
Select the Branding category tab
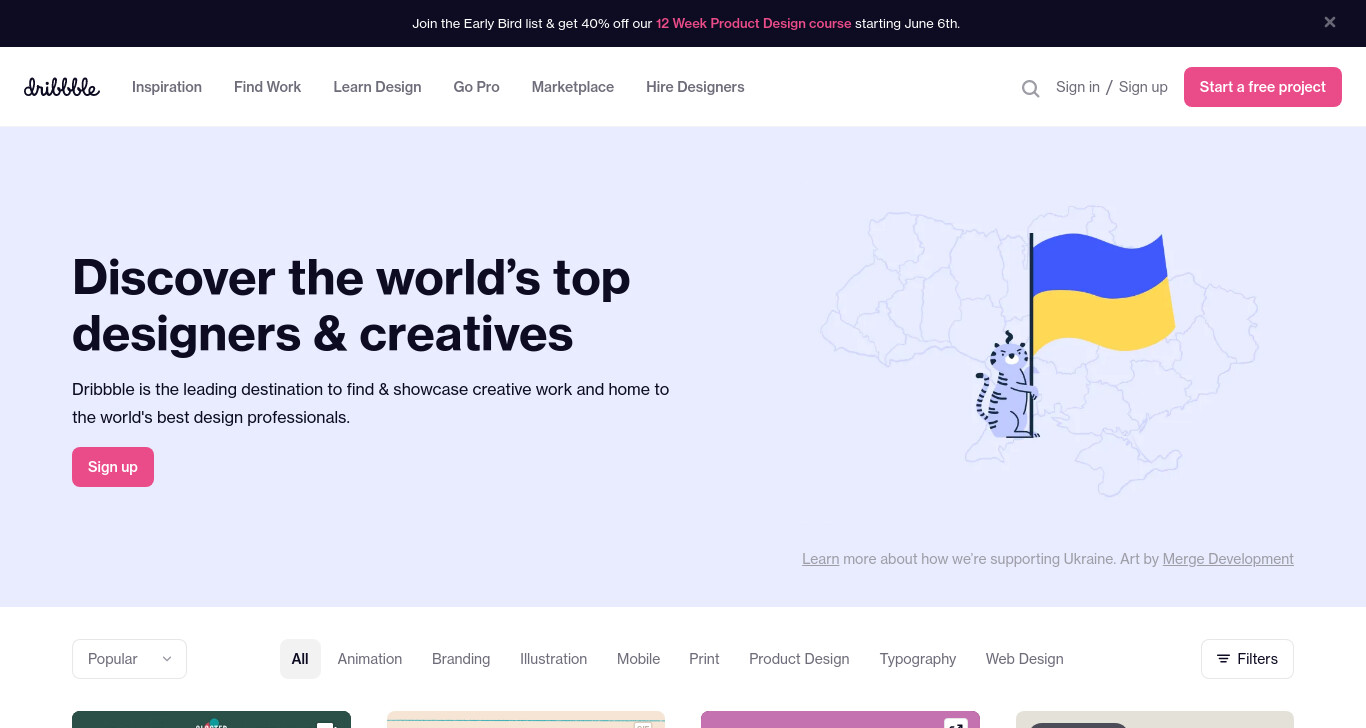(x=461, y=659)
